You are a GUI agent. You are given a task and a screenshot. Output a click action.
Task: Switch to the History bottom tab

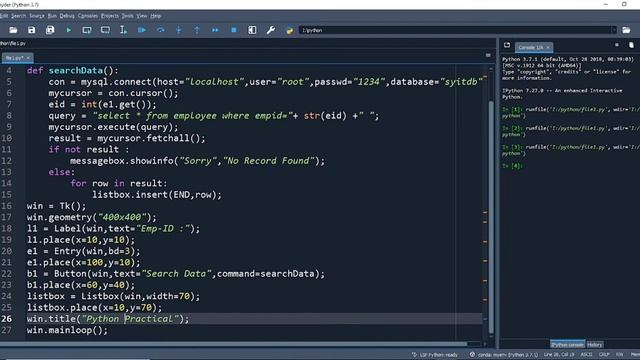[x=595, y=345]
